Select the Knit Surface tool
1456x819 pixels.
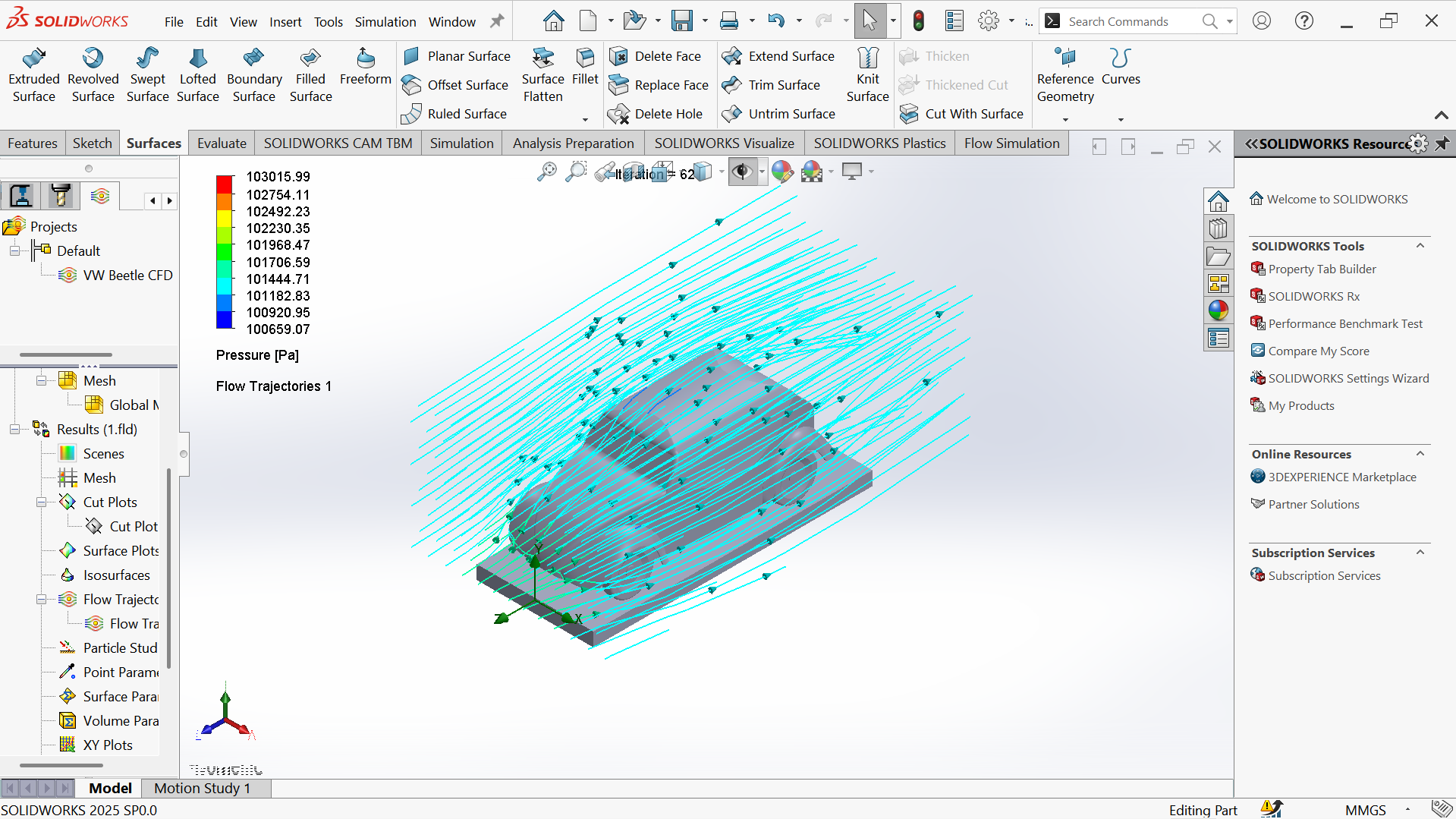[x=867, y=74]
